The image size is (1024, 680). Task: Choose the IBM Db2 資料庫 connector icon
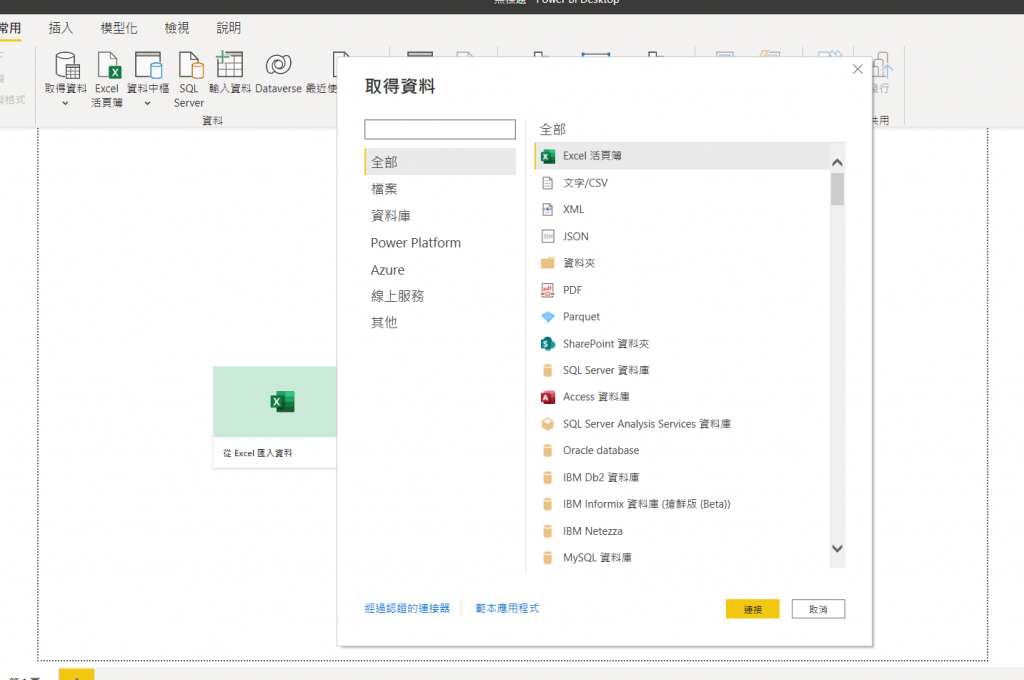pos(548,478)
